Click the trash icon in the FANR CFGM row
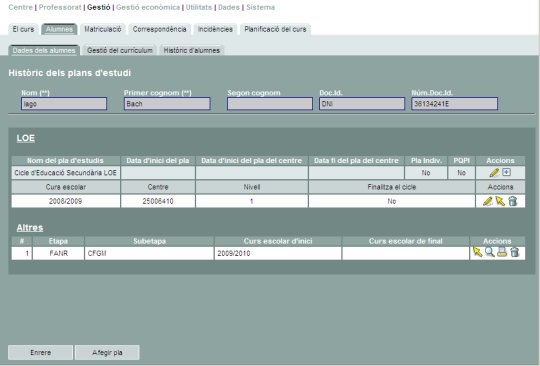The height and width of the screenshot is (366, 540). pyautogui.click(x=515, y=252)
